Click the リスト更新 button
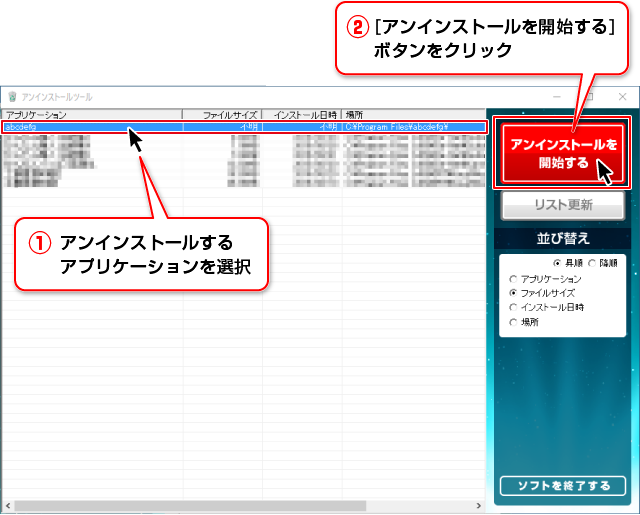640x515 pixels. pos(563,205)
